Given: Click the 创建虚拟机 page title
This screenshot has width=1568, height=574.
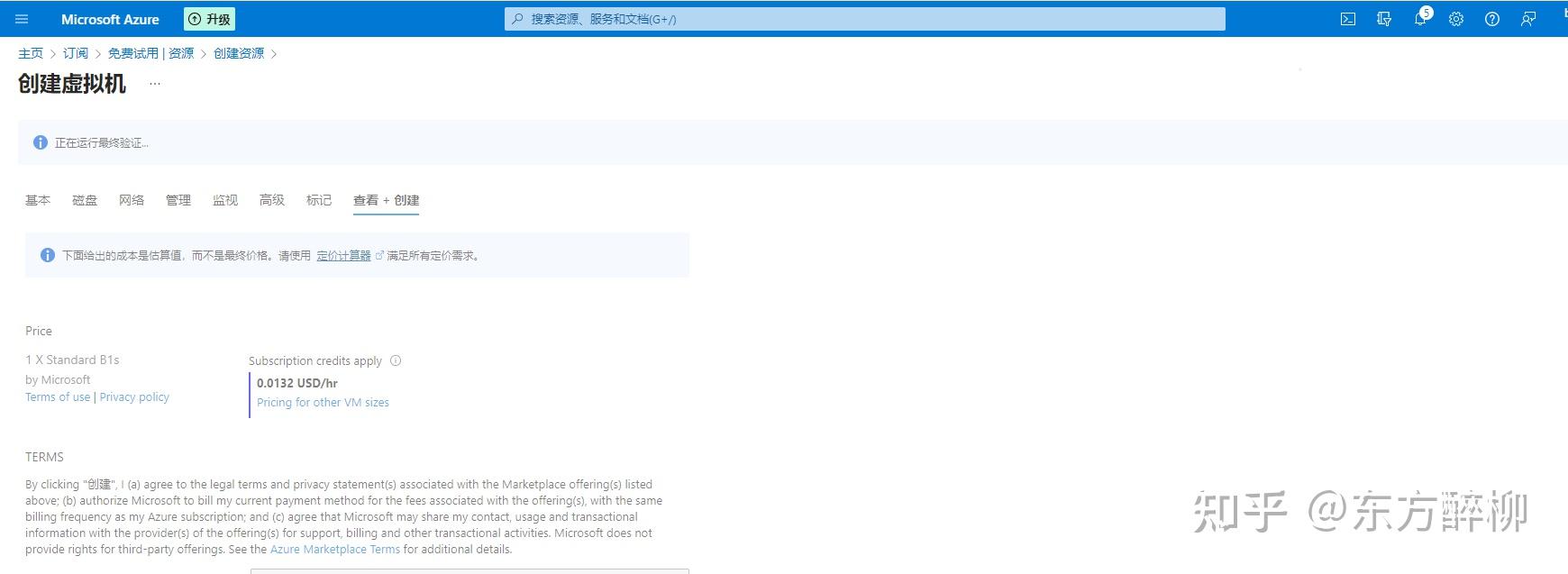Looking at the screenshot, I should [72, 84].
